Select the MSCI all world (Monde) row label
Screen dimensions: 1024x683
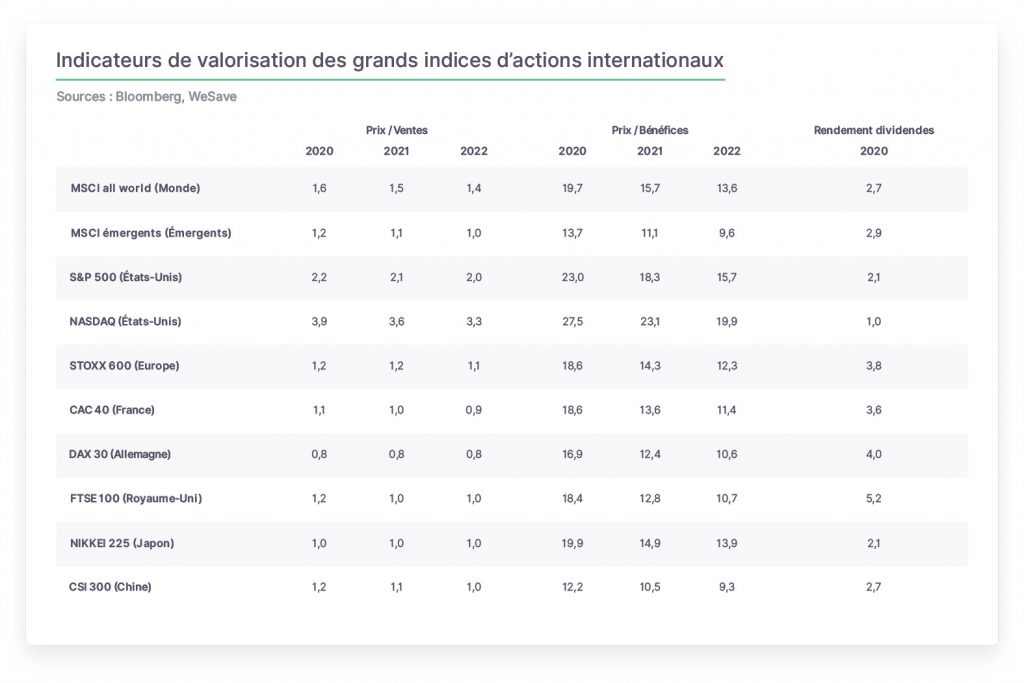click(135, 188)
